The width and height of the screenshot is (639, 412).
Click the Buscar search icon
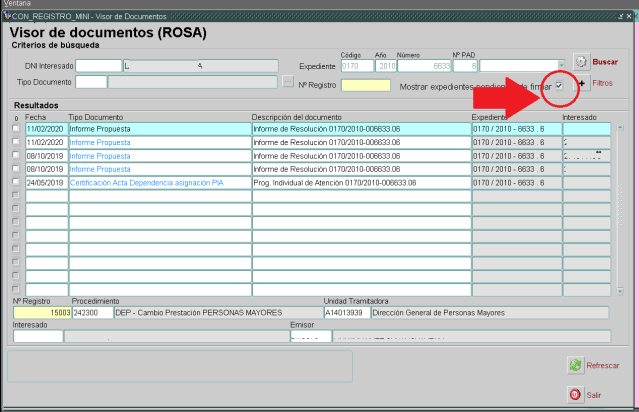click(x=581, y=62)
